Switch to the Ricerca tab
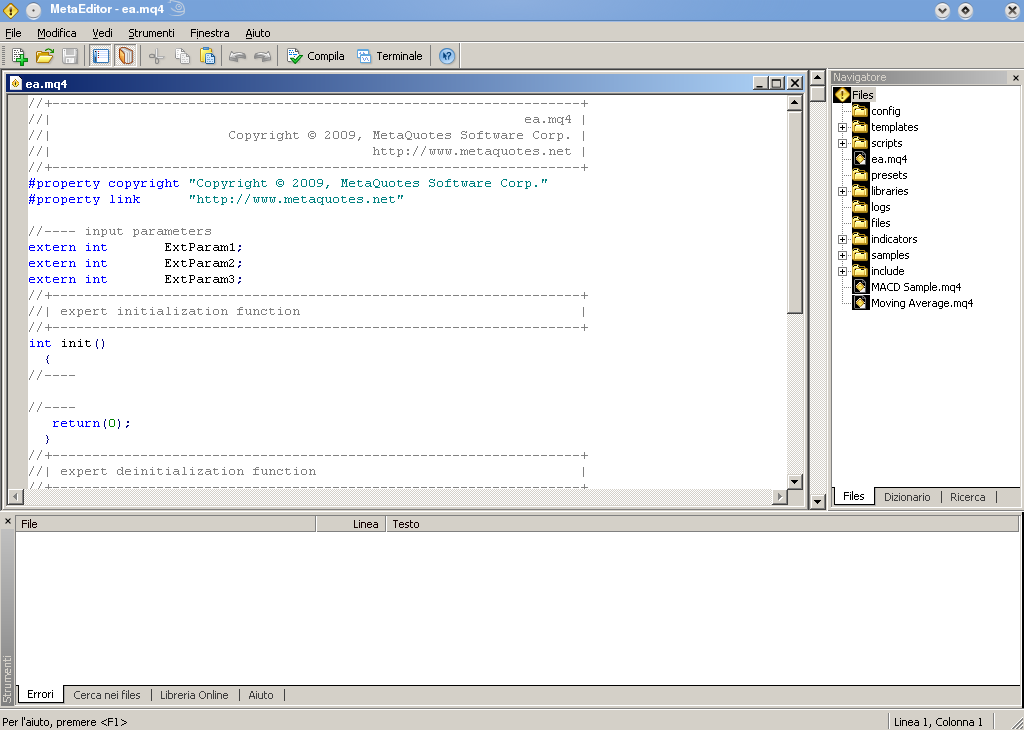The height and width of the screenshot is (730, 1024). [x=968, y=497]
